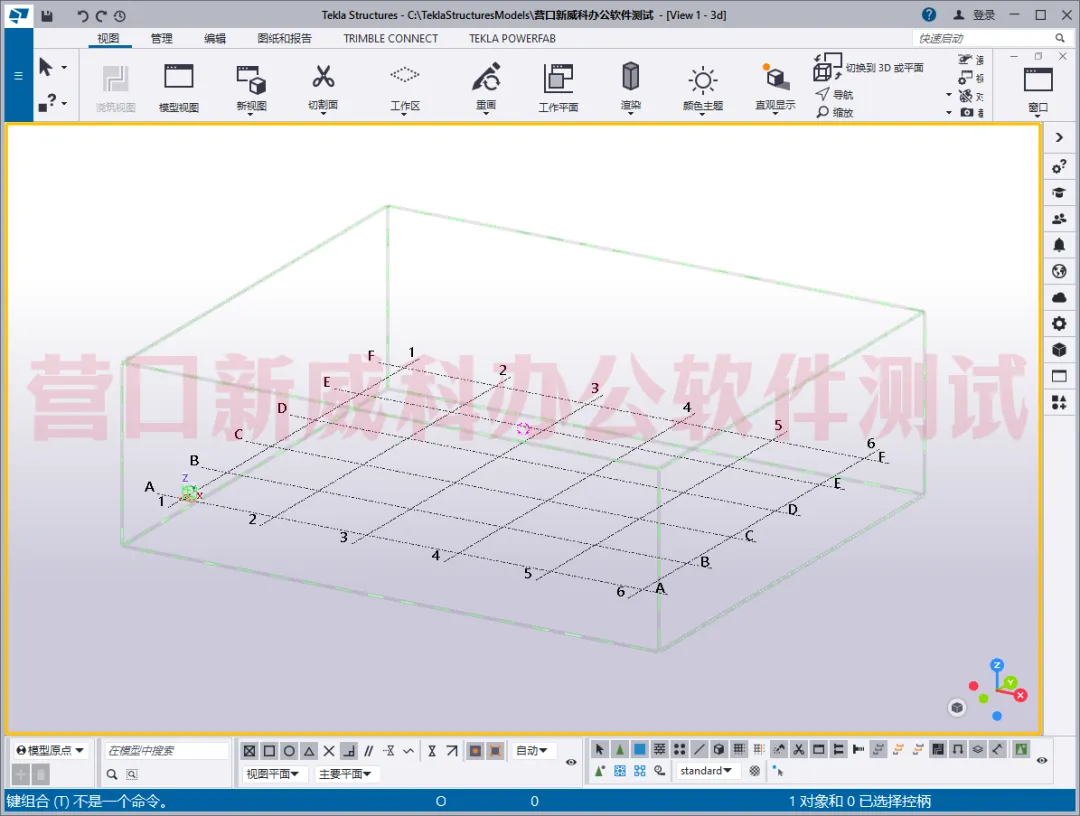Viewport: 1080px width, 816px height.
Task: Toggle snap to midpoints triangle switch
Action: click(309, 751)
